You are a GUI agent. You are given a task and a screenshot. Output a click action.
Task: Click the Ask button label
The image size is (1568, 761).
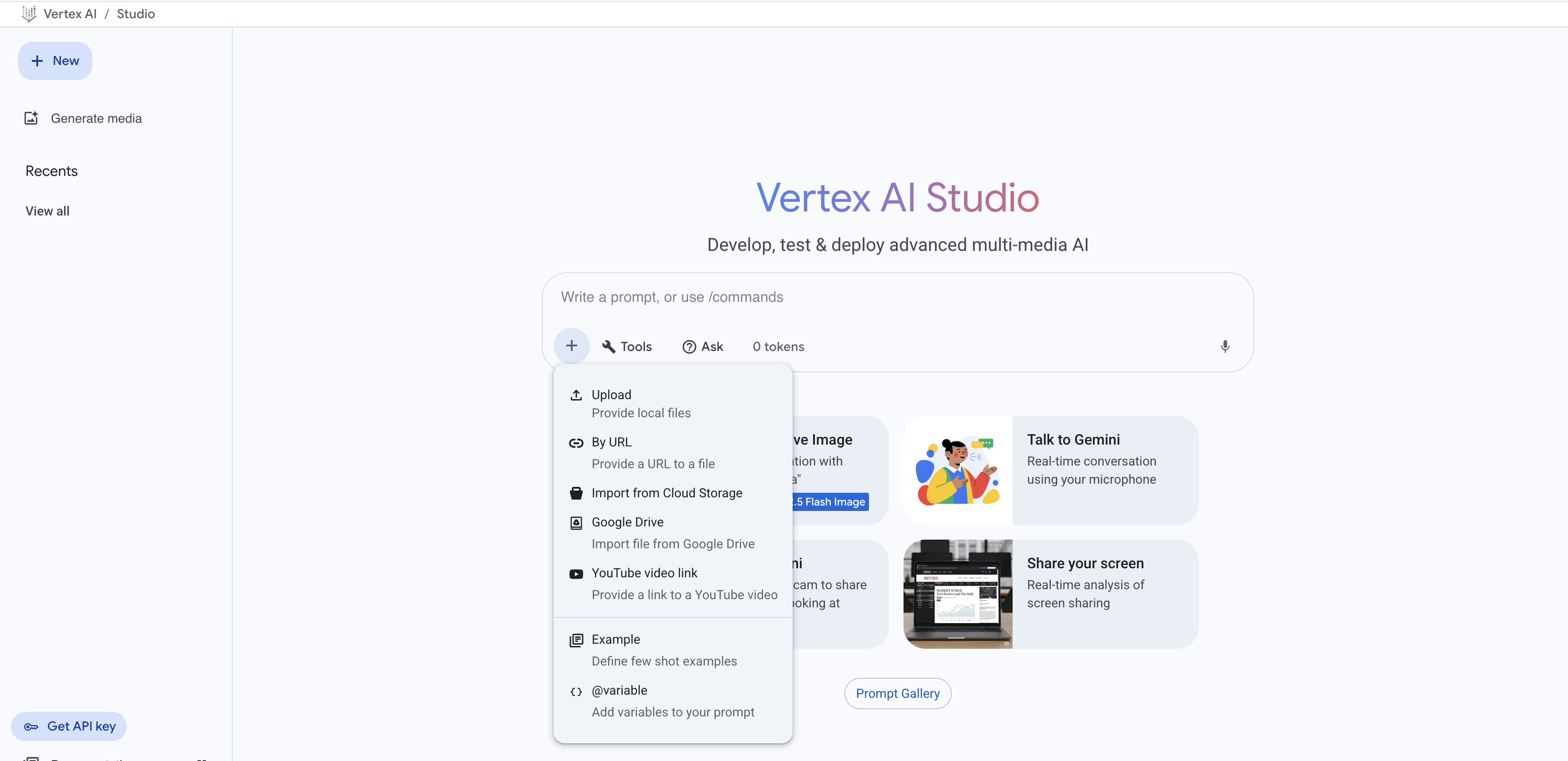712,346
